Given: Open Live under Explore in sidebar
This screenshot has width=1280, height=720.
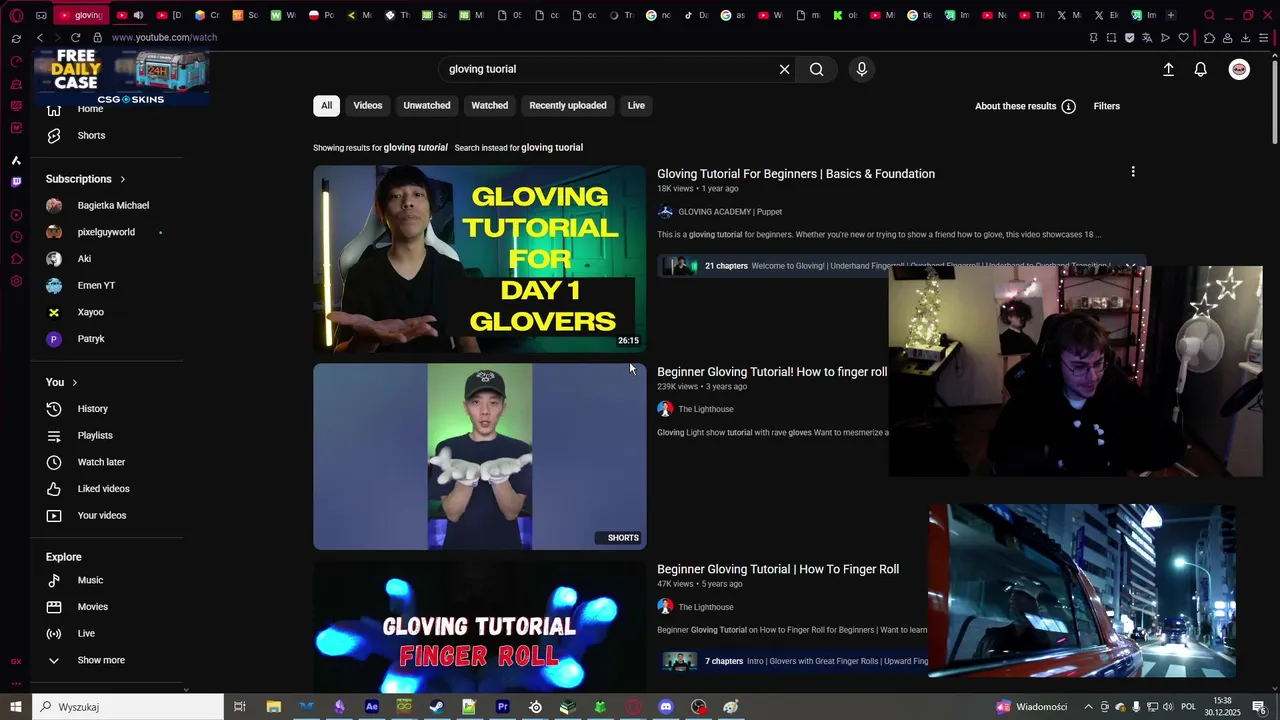Looking at the screenshot, I should click(x=86, y=633).
